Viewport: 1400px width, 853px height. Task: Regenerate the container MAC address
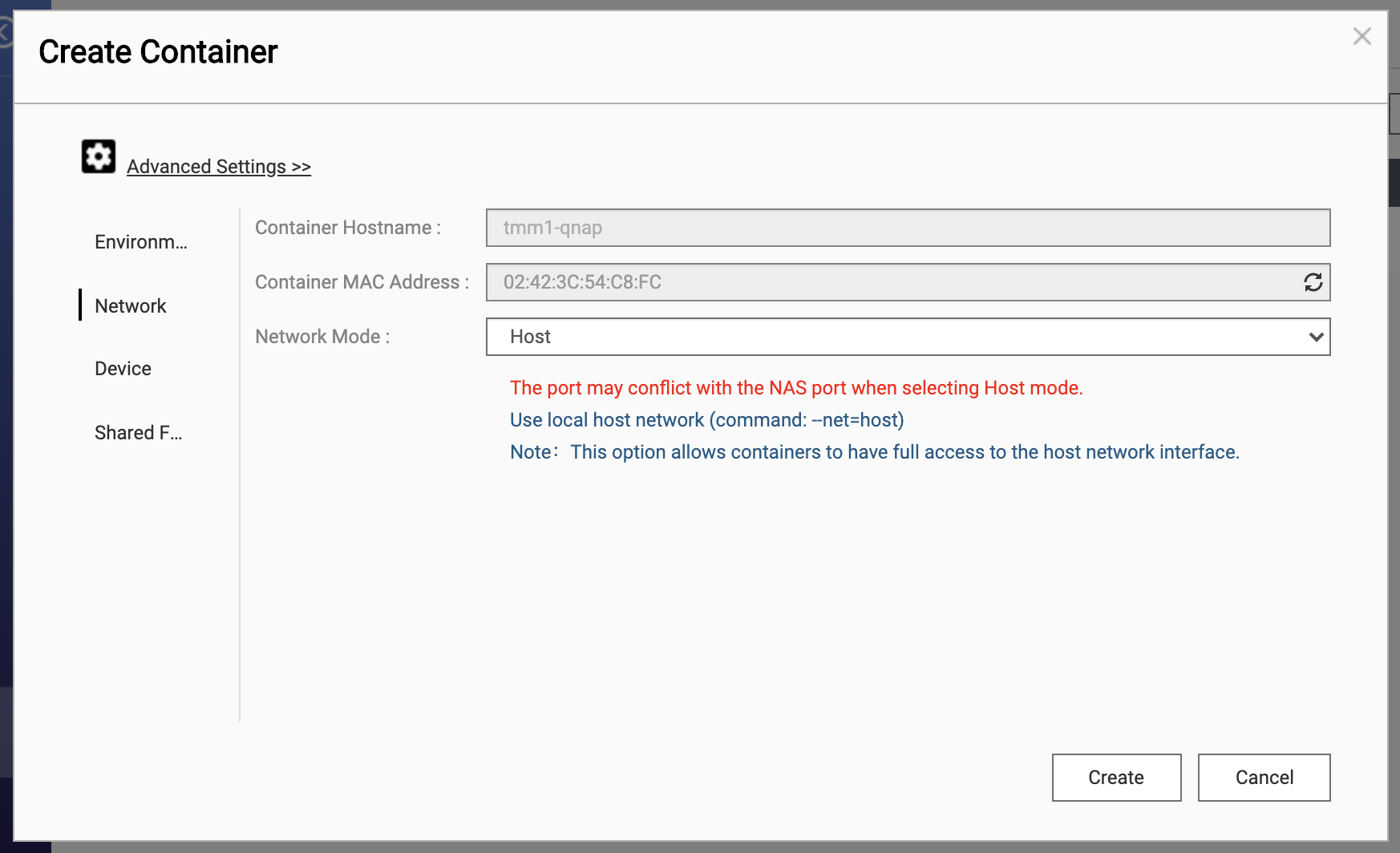coord(1313,282)
